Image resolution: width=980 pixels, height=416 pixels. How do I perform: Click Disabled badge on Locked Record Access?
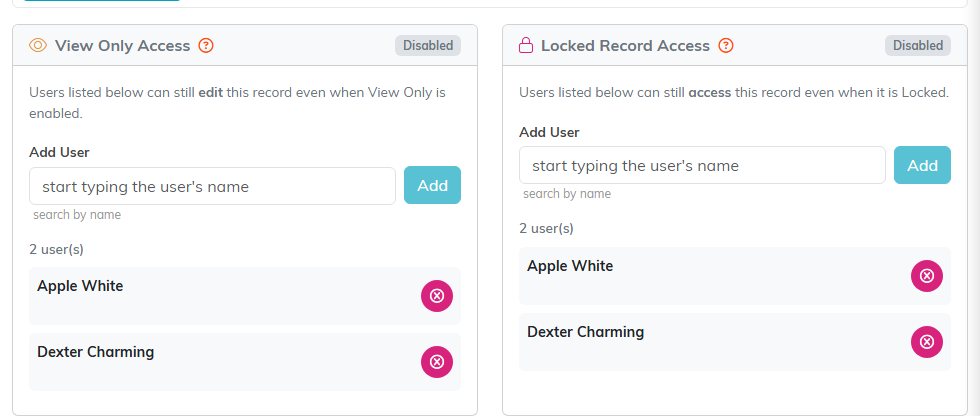(918, 46)
